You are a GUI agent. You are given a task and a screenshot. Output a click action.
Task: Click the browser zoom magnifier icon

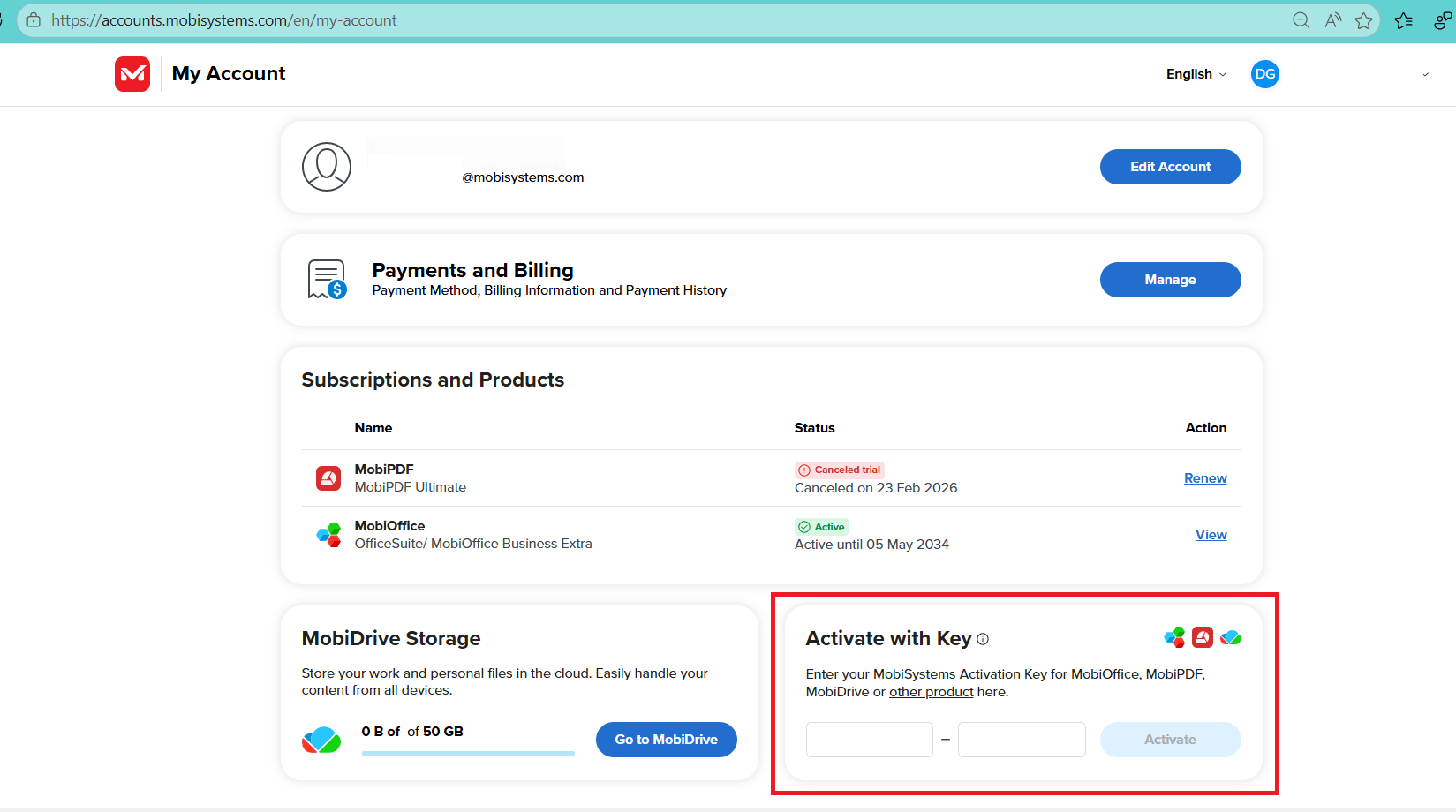click(1301, 20)
